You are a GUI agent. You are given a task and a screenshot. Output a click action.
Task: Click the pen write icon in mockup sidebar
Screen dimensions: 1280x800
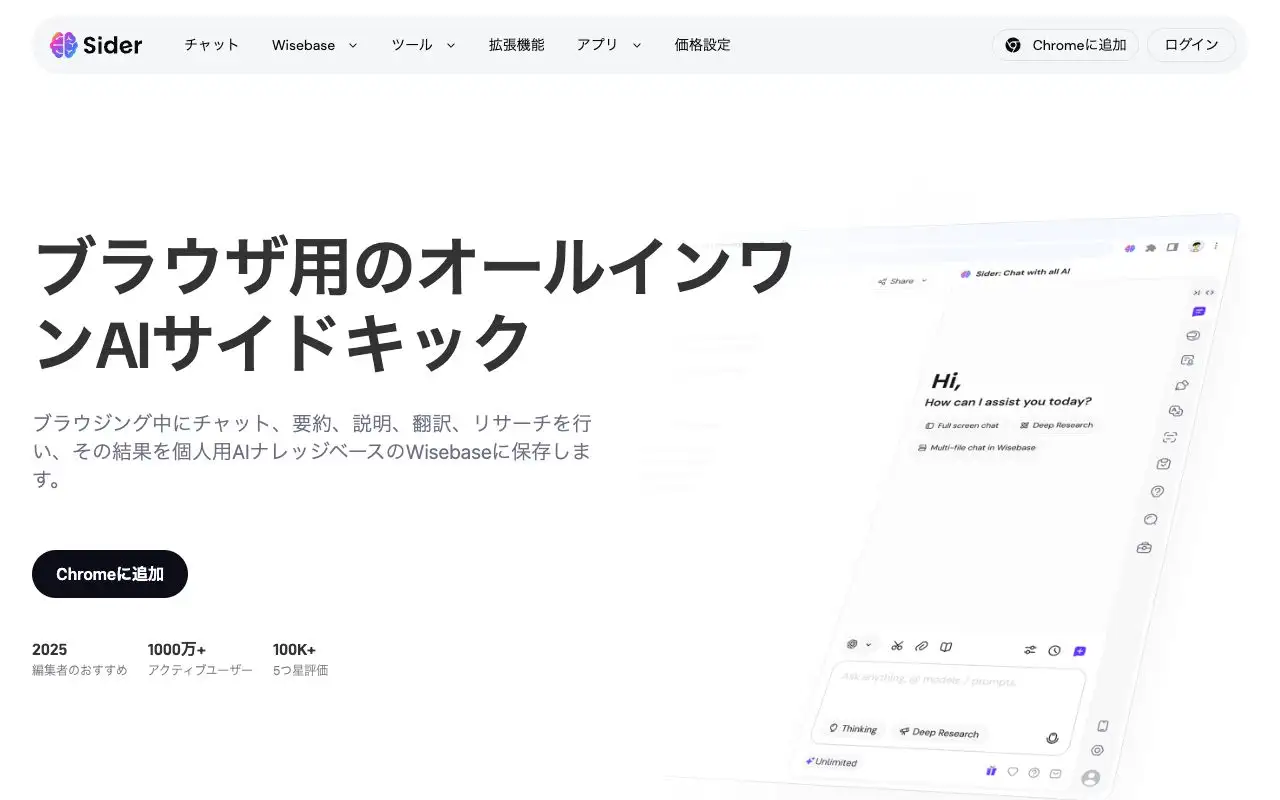tap(1182, 385)
